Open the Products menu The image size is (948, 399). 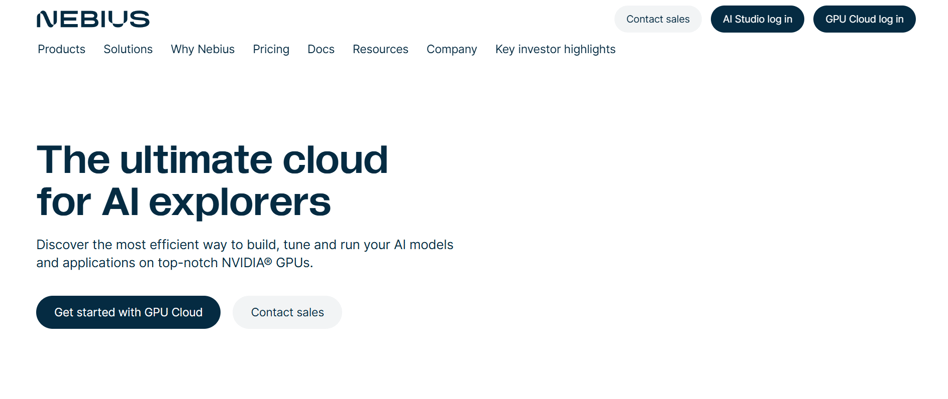click(x=62, y=50)
